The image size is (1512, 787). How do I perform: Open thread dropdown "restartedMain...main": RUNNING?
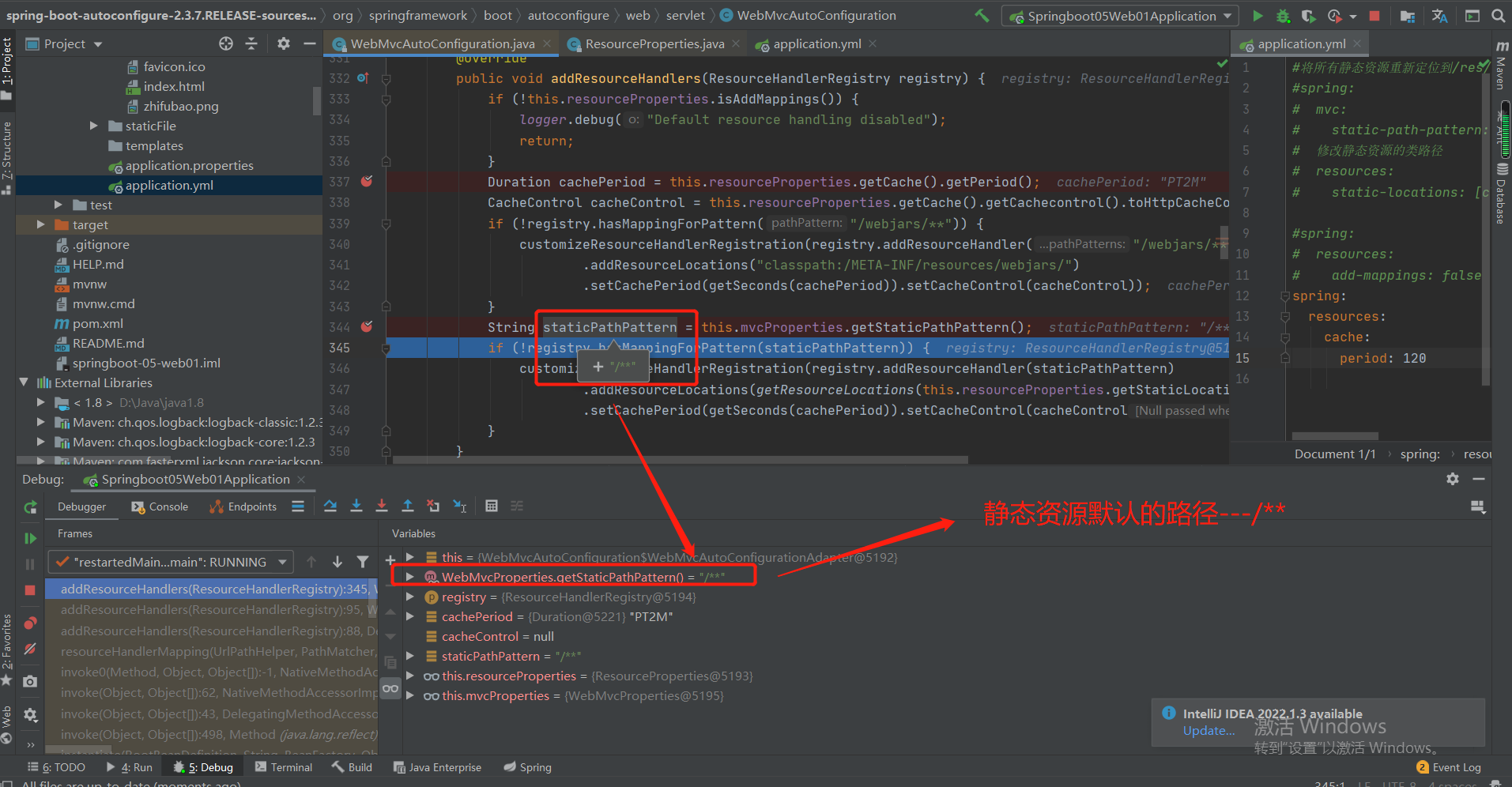click(x=171, y=562)
